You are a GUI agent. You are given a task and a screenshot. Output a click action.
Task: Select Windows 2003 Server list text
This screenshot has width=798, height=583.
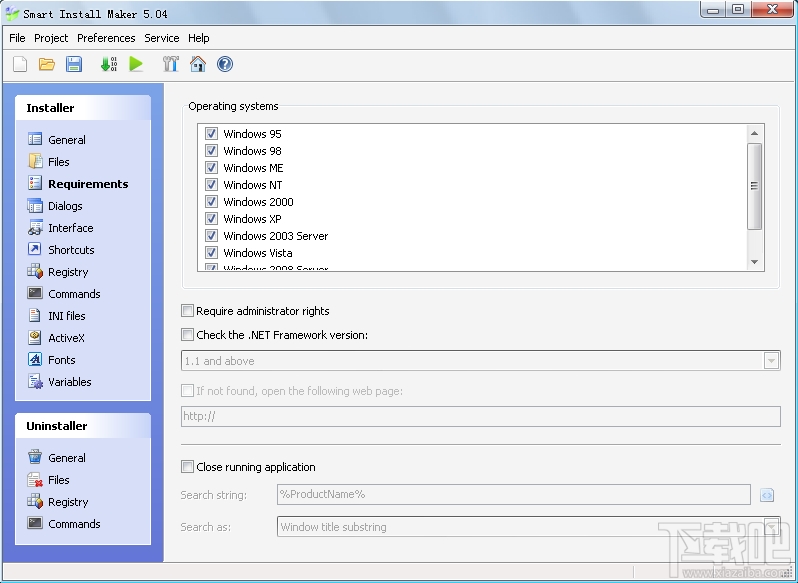tap(275, 236)
